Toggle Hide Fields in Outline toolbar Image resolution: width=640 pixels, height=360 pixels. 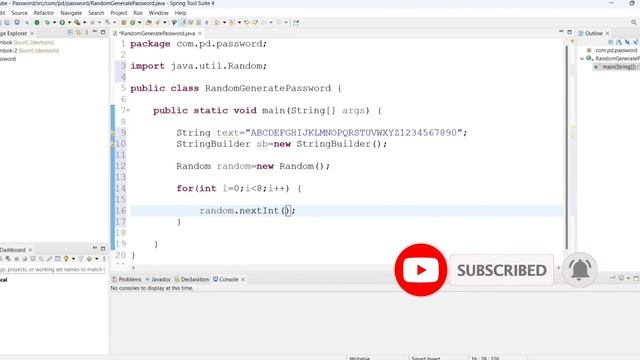tap(627, 42)
